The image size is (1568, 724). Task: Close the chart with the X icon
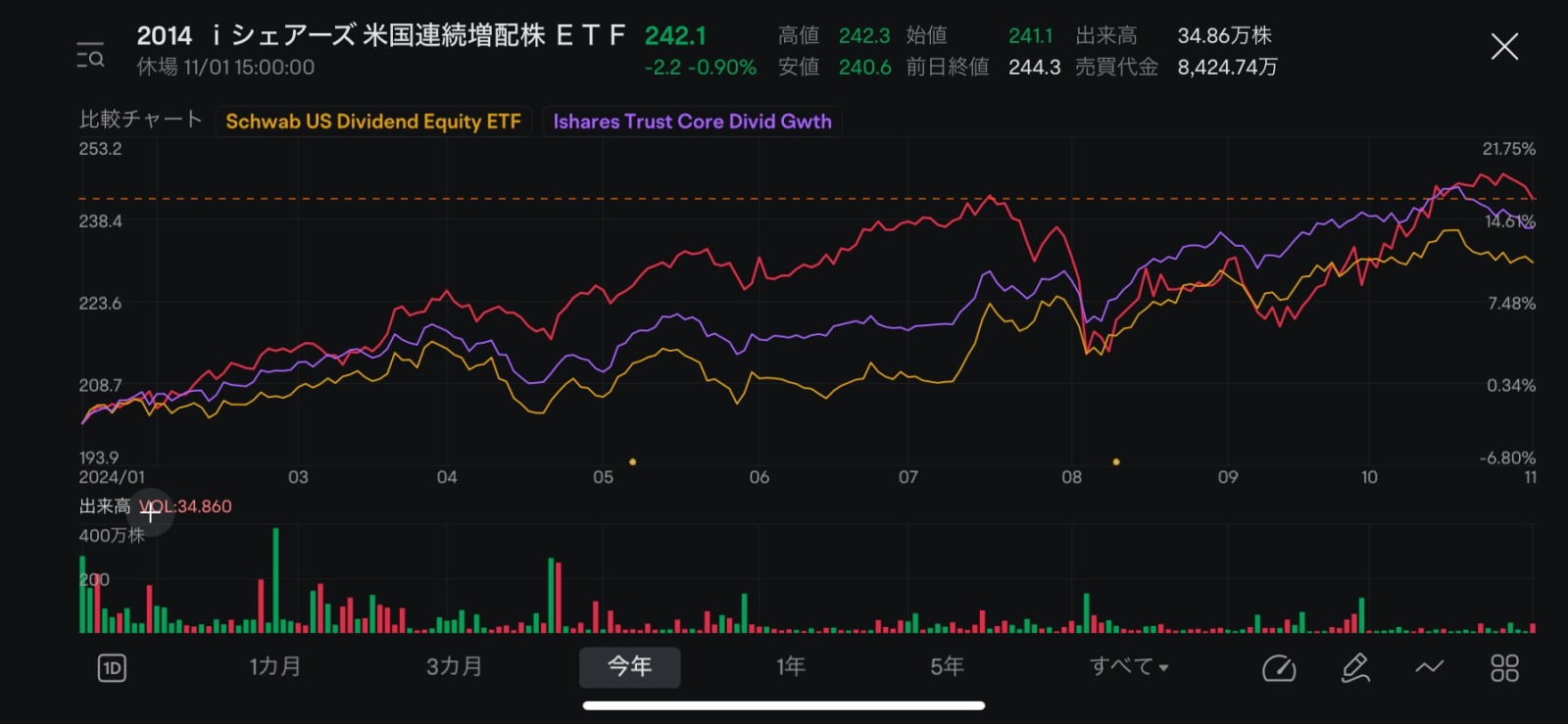1504,46
